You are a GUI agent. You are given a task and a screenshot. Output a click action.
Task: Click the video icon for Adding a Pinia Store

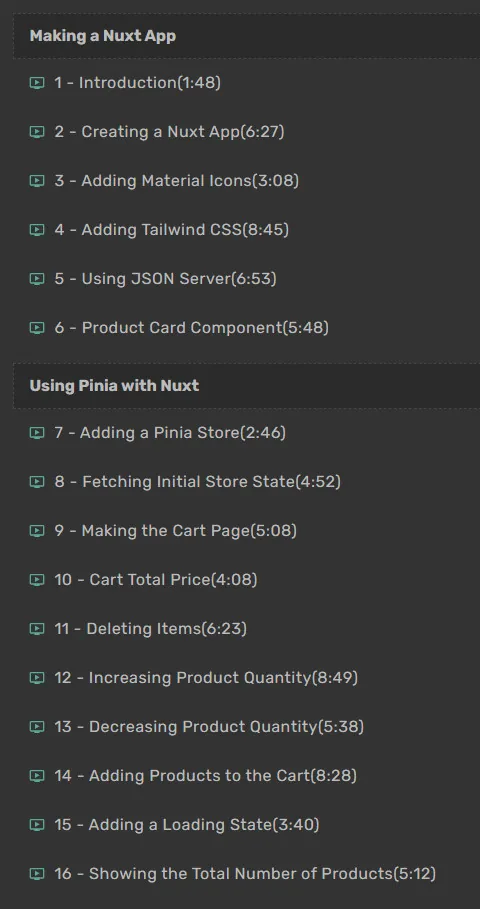(x=37, y=432)
